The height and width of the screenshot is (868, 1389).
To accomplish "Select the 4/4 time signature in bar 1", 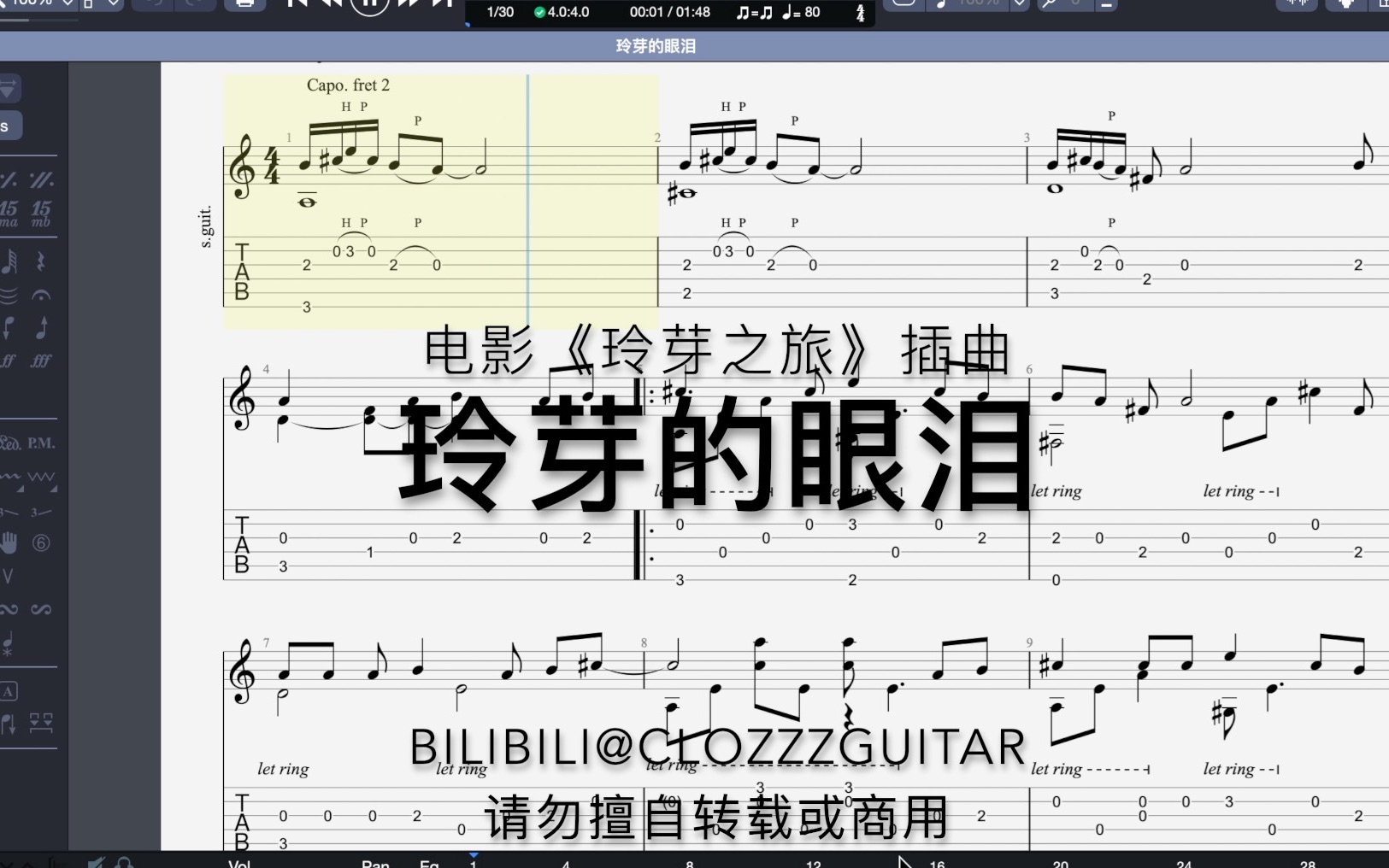I will pos(272,165).
